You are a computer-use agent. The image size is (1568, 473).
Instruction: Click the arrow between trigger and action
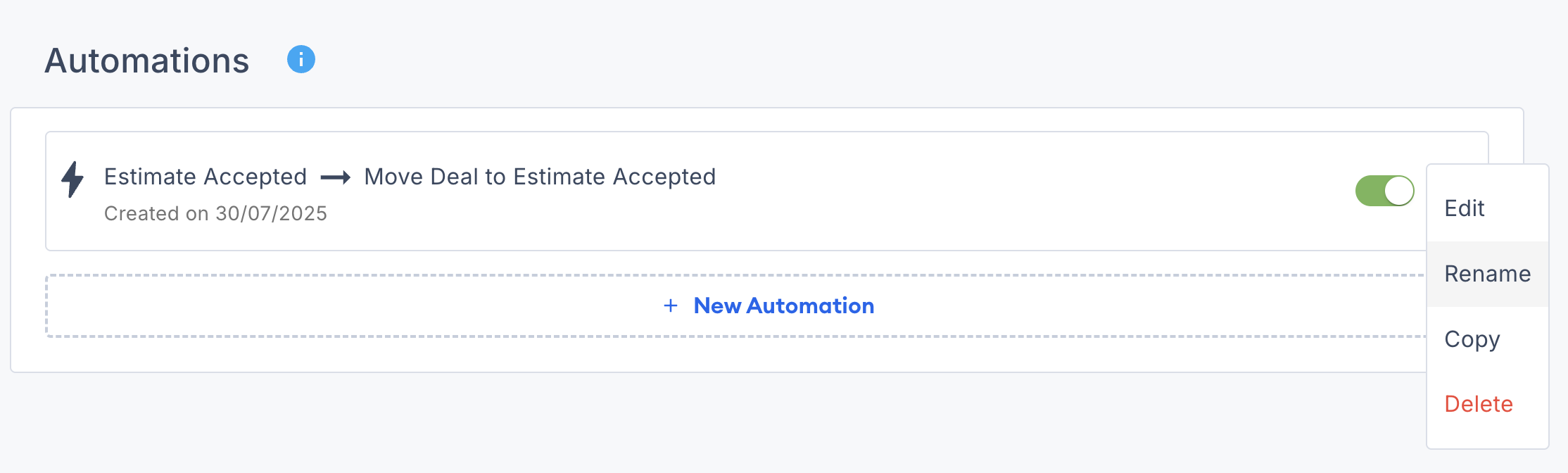coord(336,177)
